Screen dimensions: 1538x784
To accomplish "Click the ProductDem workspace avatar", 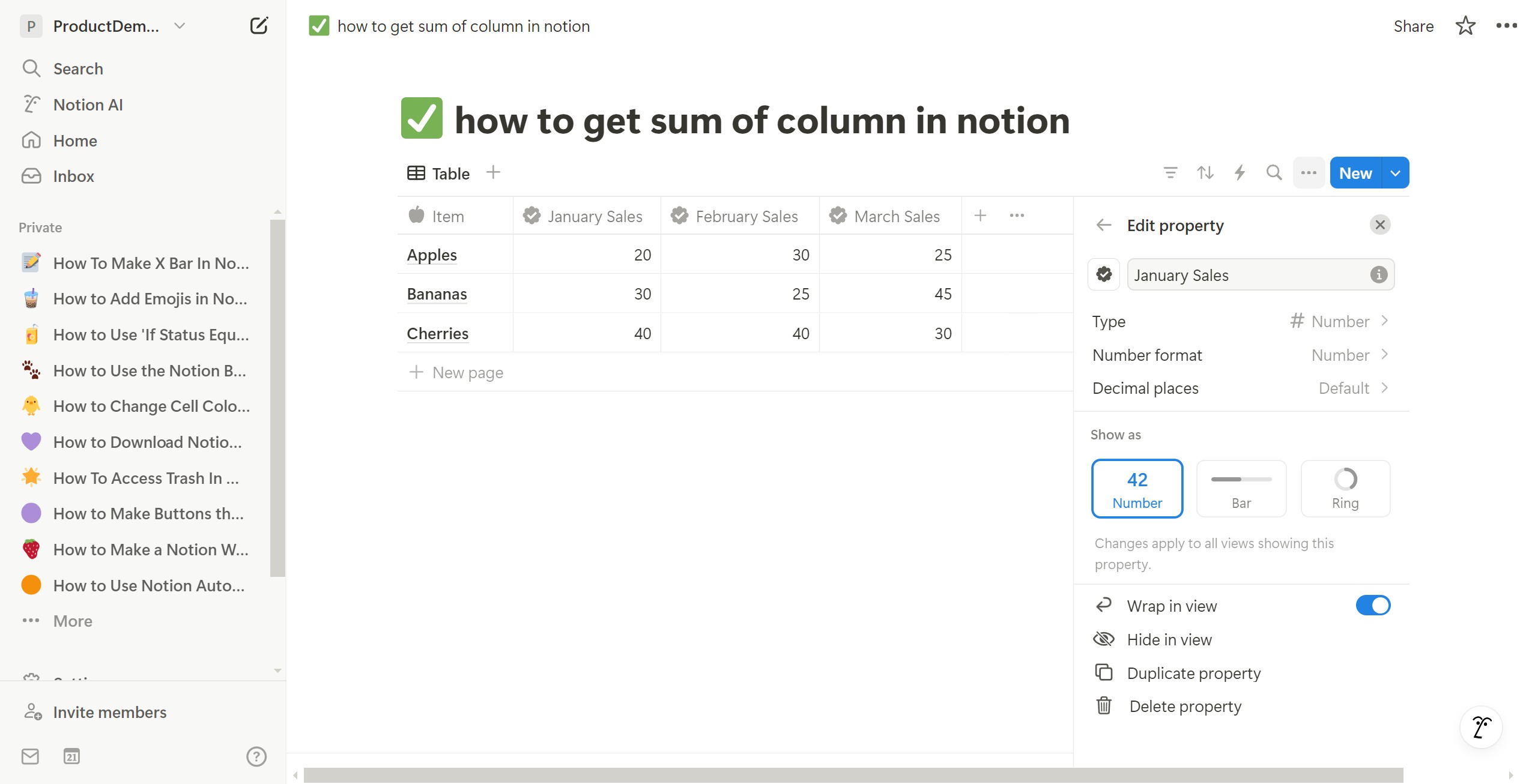I will tap(31, 26).
